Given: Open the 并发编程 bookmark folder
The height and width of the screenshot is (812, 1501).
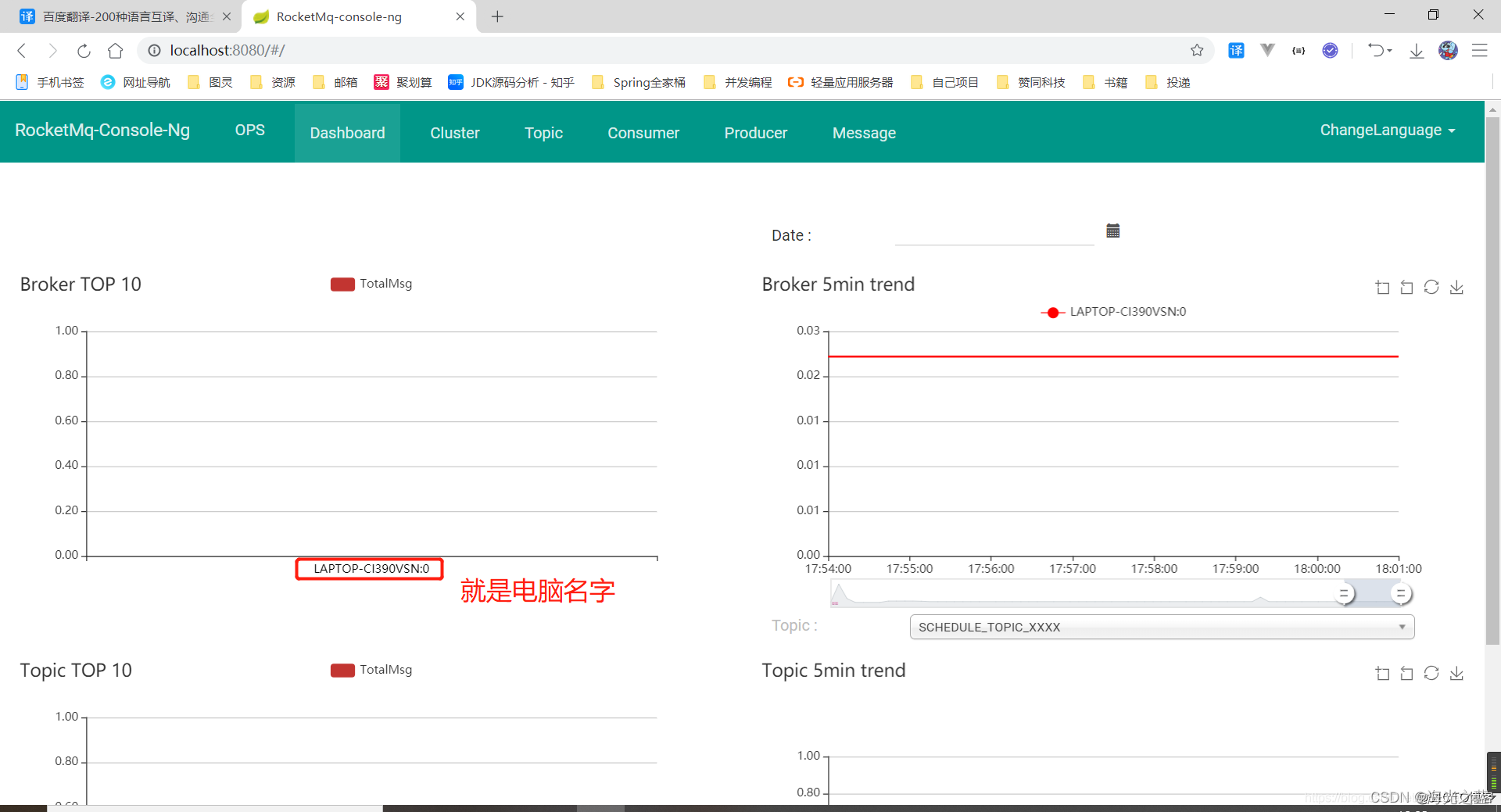Looking at the screenshot, I should pyautogui.click(x=738, y=82).
